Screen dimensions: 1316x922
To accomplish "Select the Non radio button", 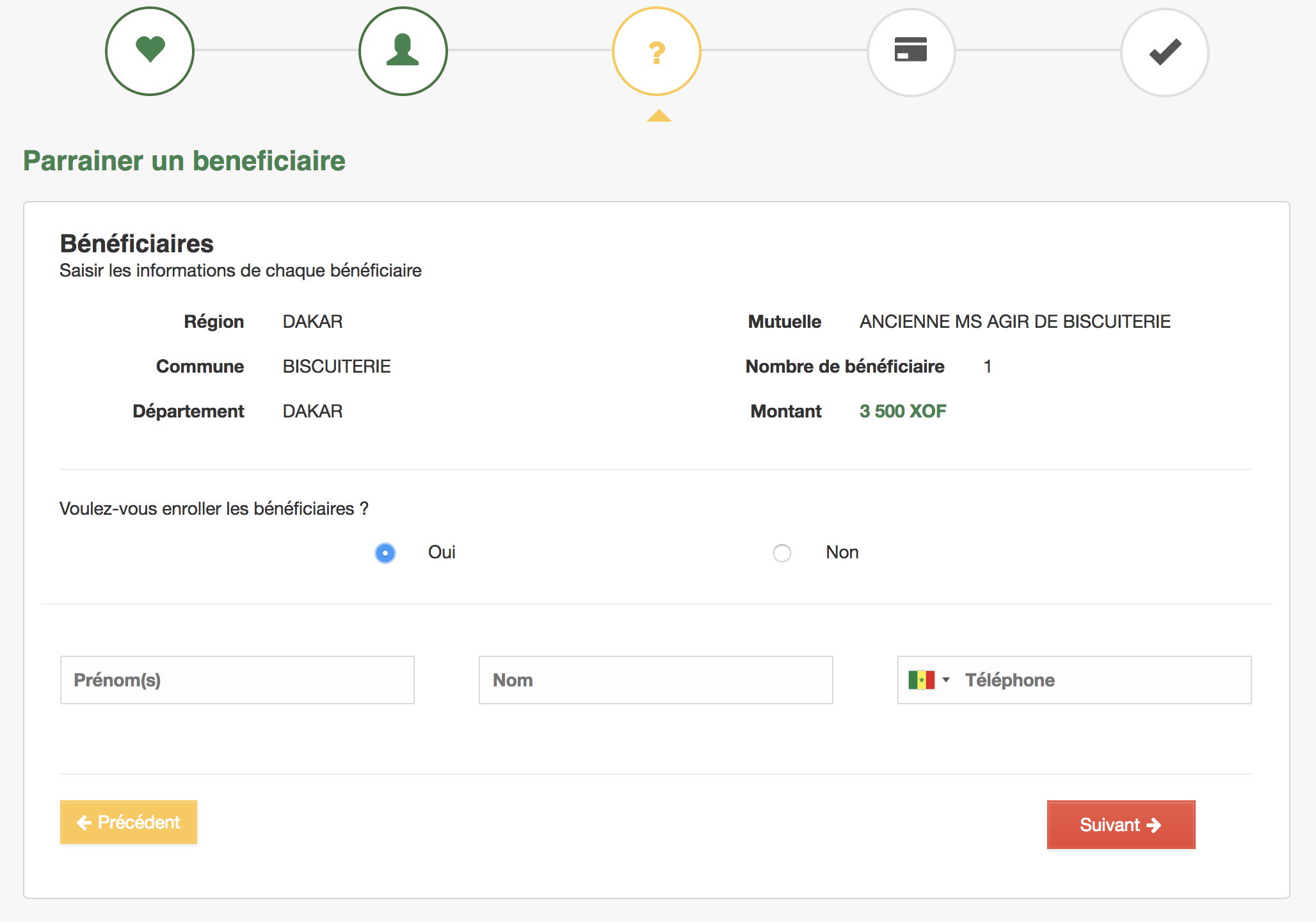I will tap(782, 553).
